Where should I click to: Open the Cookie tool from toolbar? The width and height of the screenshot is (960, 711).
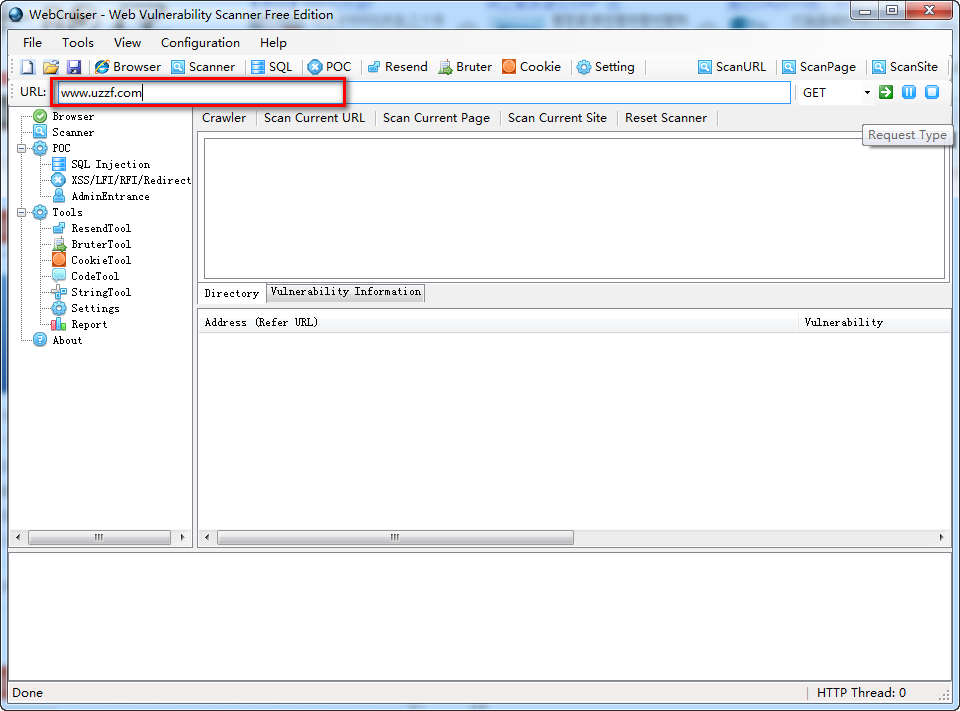click(531, 67)
